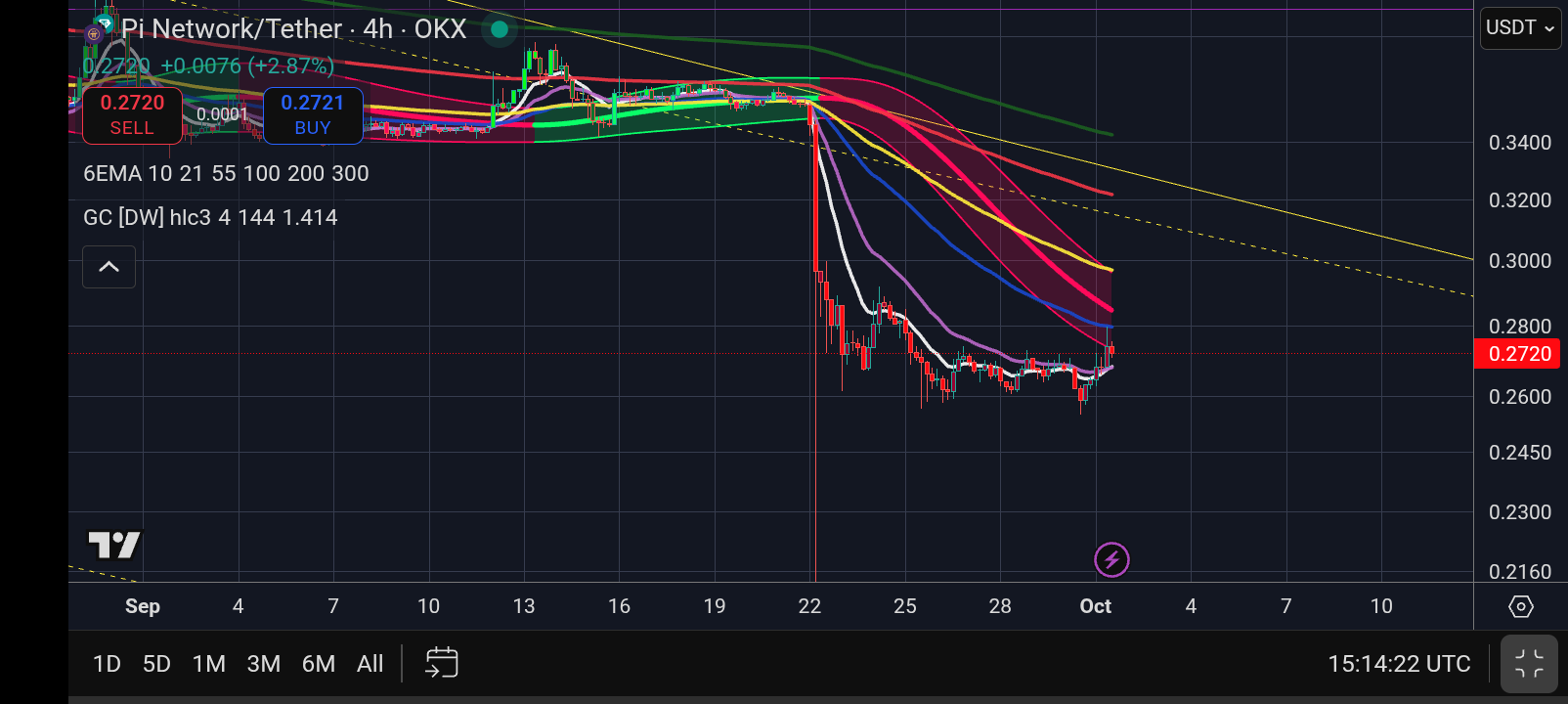1568x704 pixels.
Task: Choose the 6M time range
Action: click(x=319, y=664)
